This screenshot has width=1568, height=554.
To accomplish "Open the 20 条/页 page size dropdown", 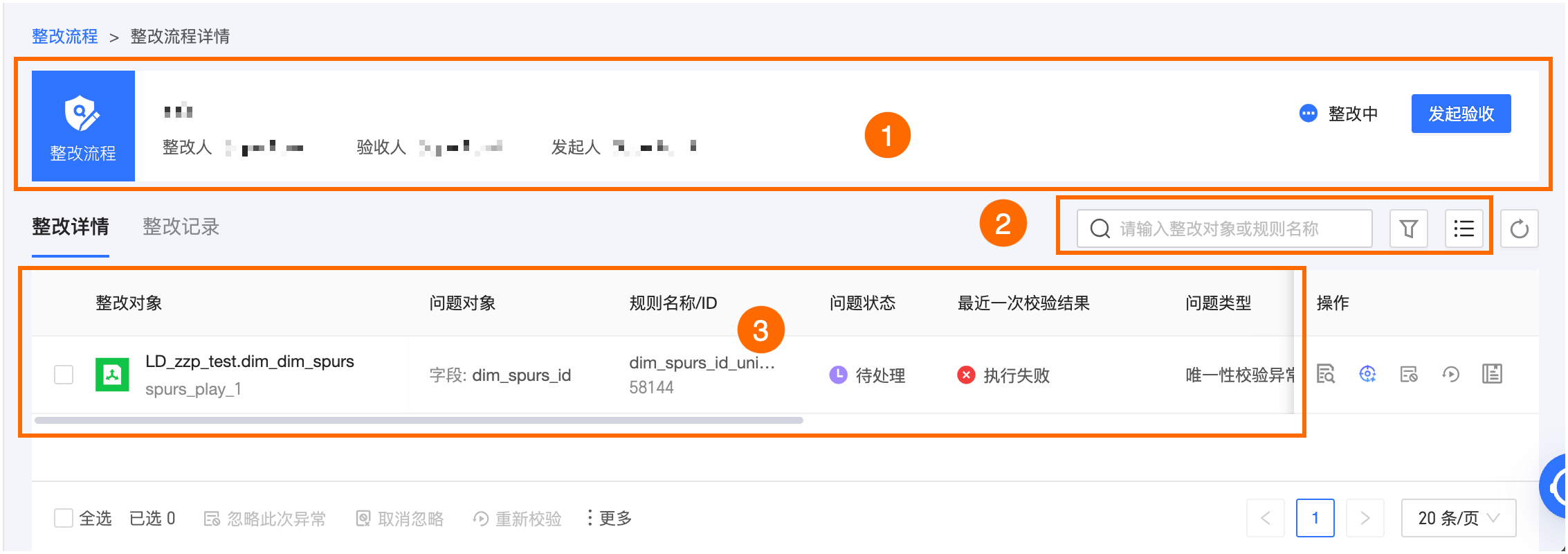I will tap(1458, 518).
